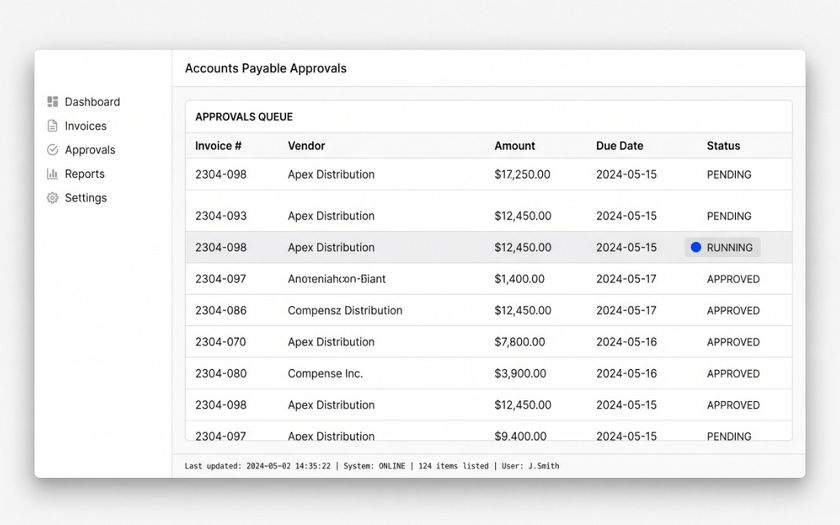Click the $12,450.00 amount in RUNNING row
The height and width of the screenshot is (525, 840).
[523, 248]
